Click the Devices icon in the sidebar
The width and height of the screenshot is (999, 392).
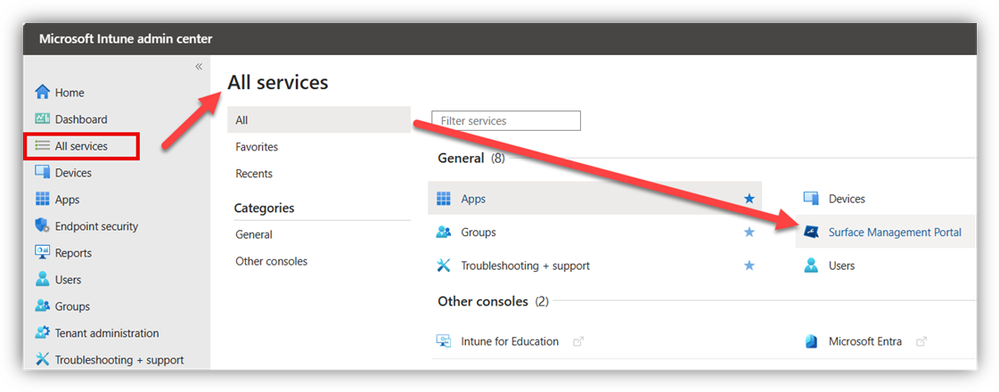[42, 173]
